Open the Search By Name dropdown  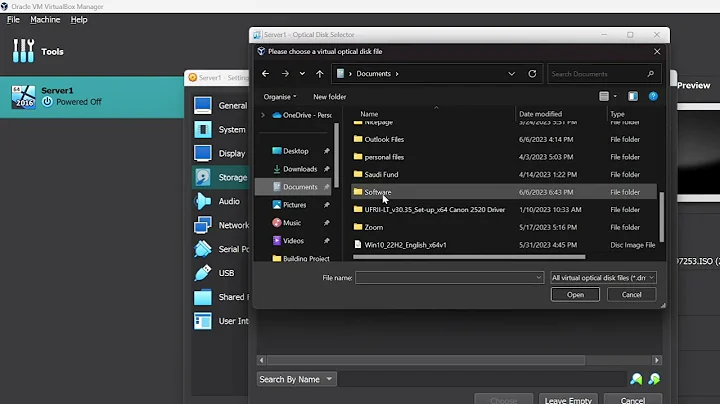click(296, 379)
